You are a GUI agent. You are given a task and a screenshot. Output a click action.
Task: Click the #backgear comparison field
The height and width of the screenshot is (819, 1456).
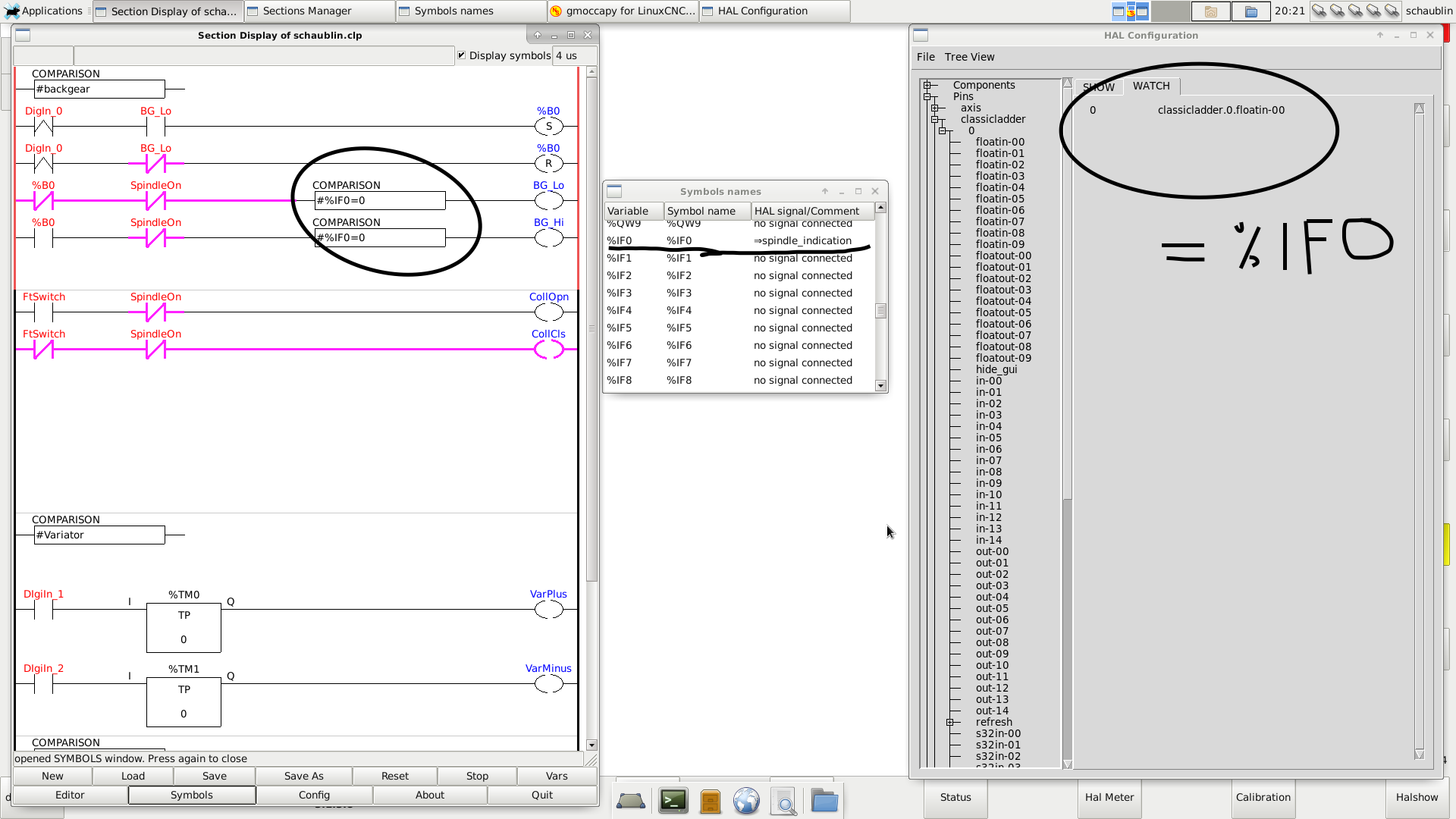[99, 89]
